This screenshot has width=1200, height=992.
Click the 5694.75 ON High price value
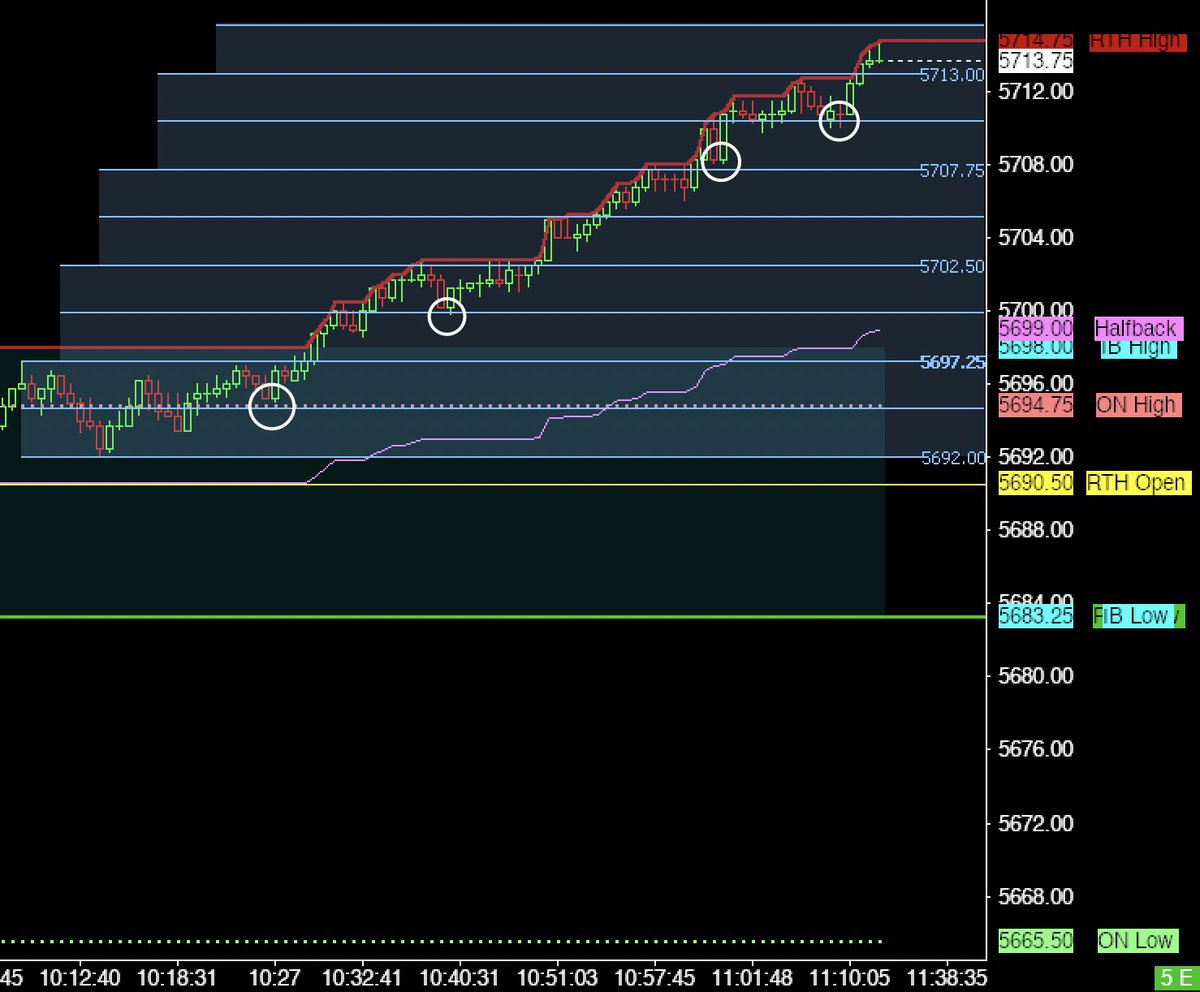point(1036,406)
